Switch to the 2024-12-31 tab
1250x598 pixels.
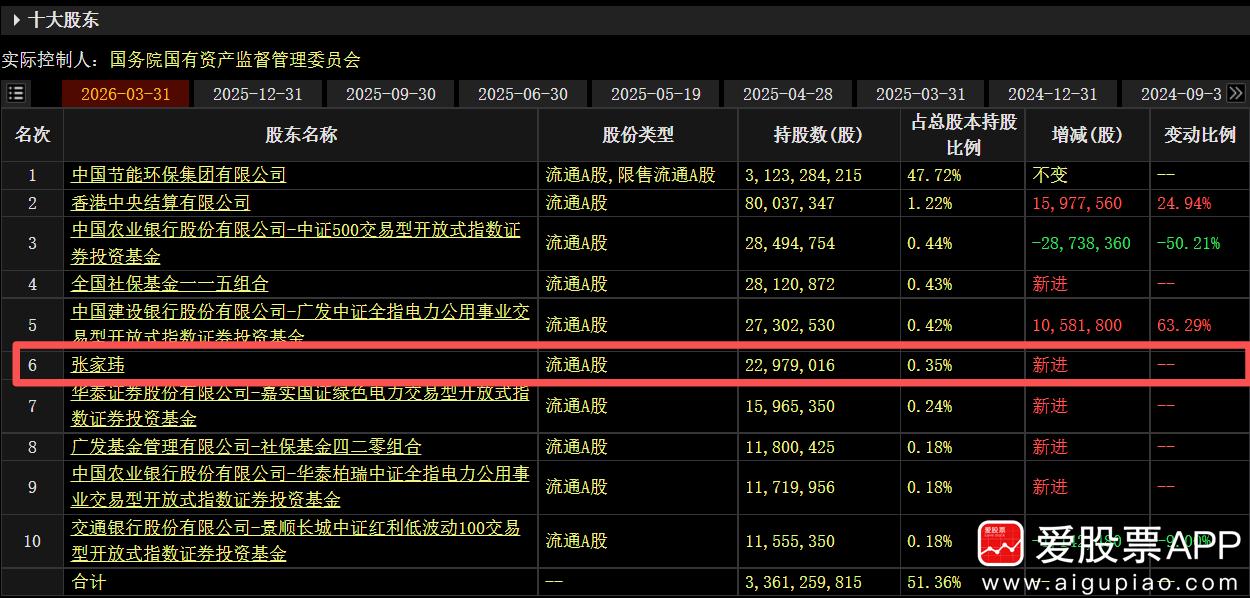point(1053,94)
